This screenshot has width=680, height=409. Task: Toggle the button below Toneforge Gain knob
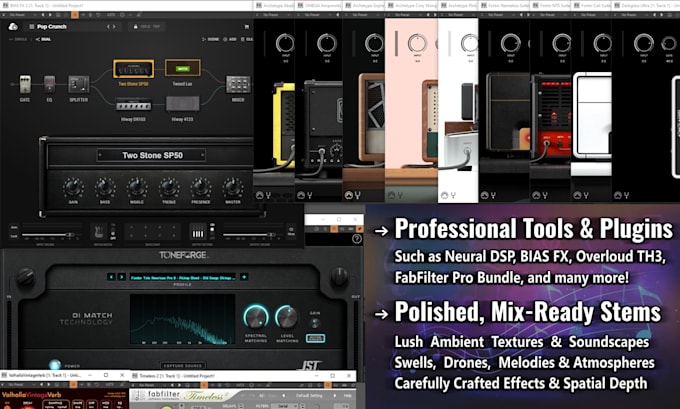click(315, 338)
